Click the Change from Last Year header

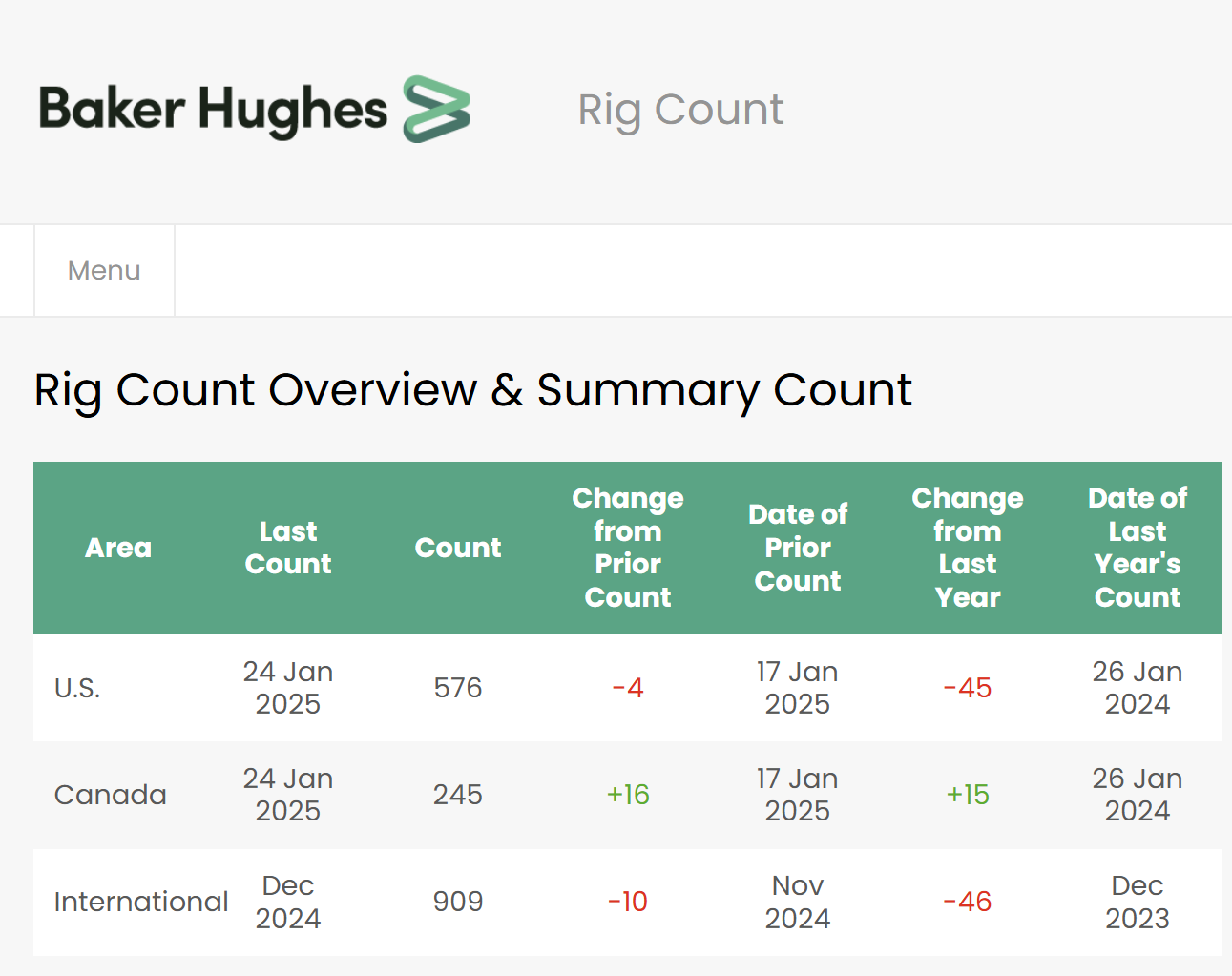[968, 548]
